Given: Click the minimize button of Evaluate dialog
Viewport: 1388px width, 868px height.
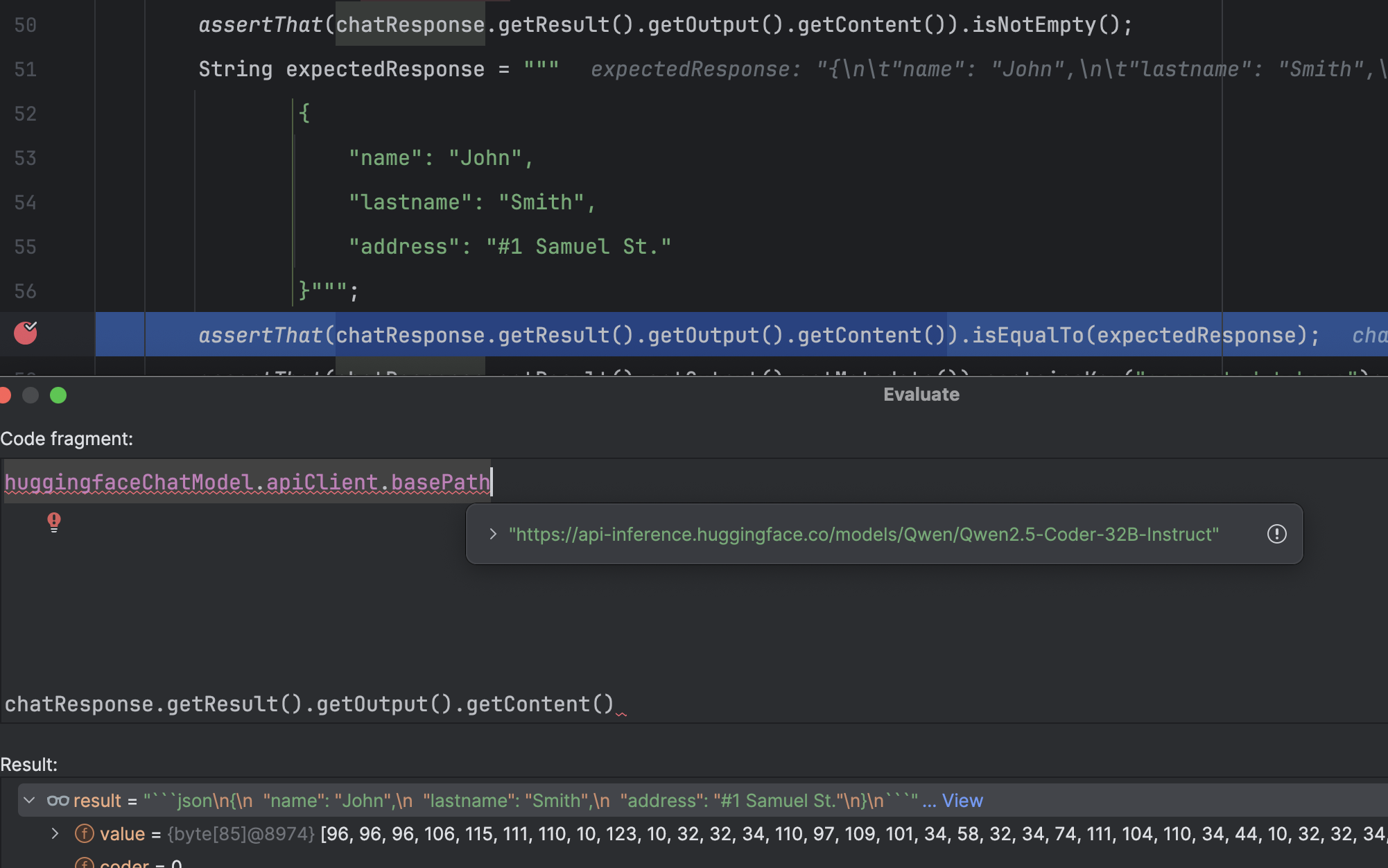Looking at the screenshot, I should click(31, 395).
